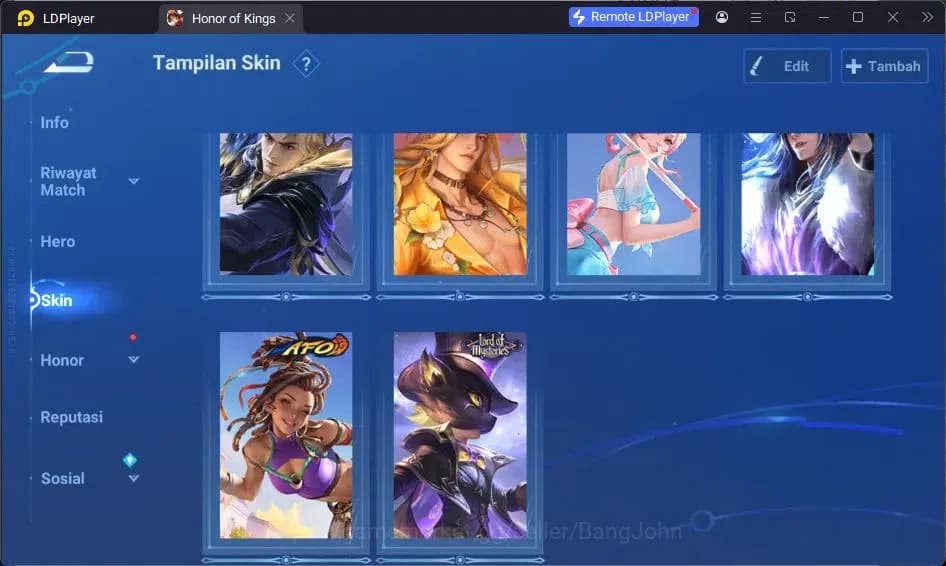946x566 pixels.
Task: Click the diamond icon above Sosial chevron
Action: [x=130, y=460]
